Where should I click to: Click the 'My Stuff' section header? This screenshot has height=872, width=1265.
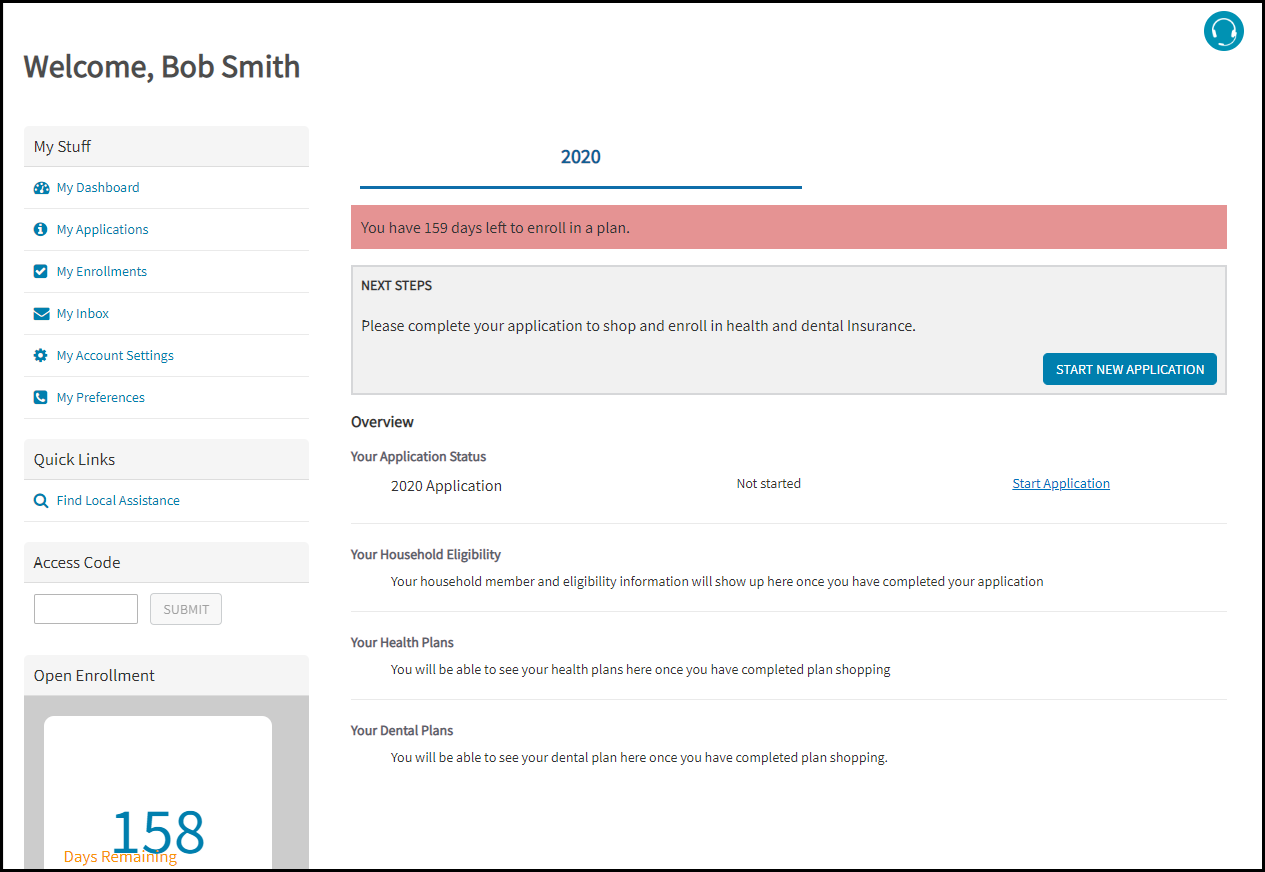click(166, 146)
